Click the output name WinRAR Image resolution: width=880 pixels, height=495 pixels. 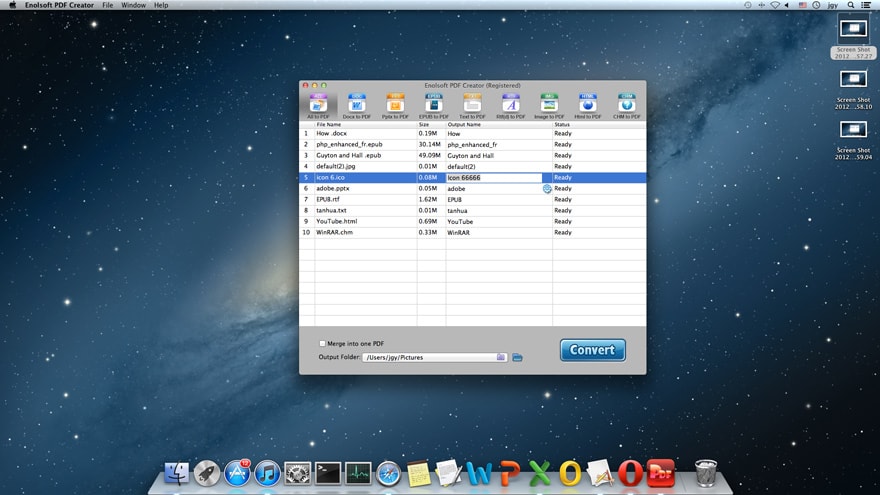click(459, 232)
